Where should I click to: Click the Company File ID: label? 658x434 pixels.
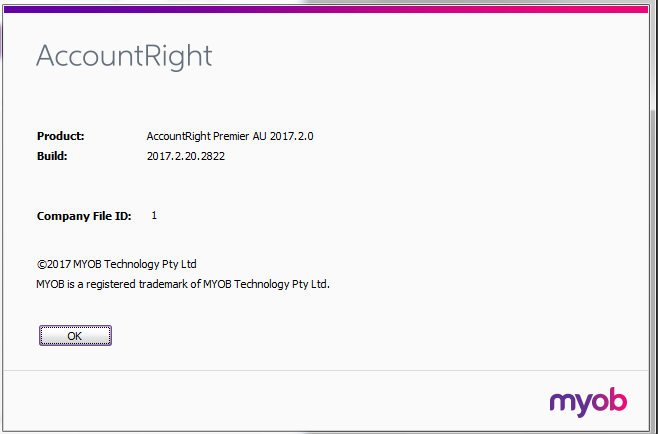pyautogui.click(x=83, y=215)
